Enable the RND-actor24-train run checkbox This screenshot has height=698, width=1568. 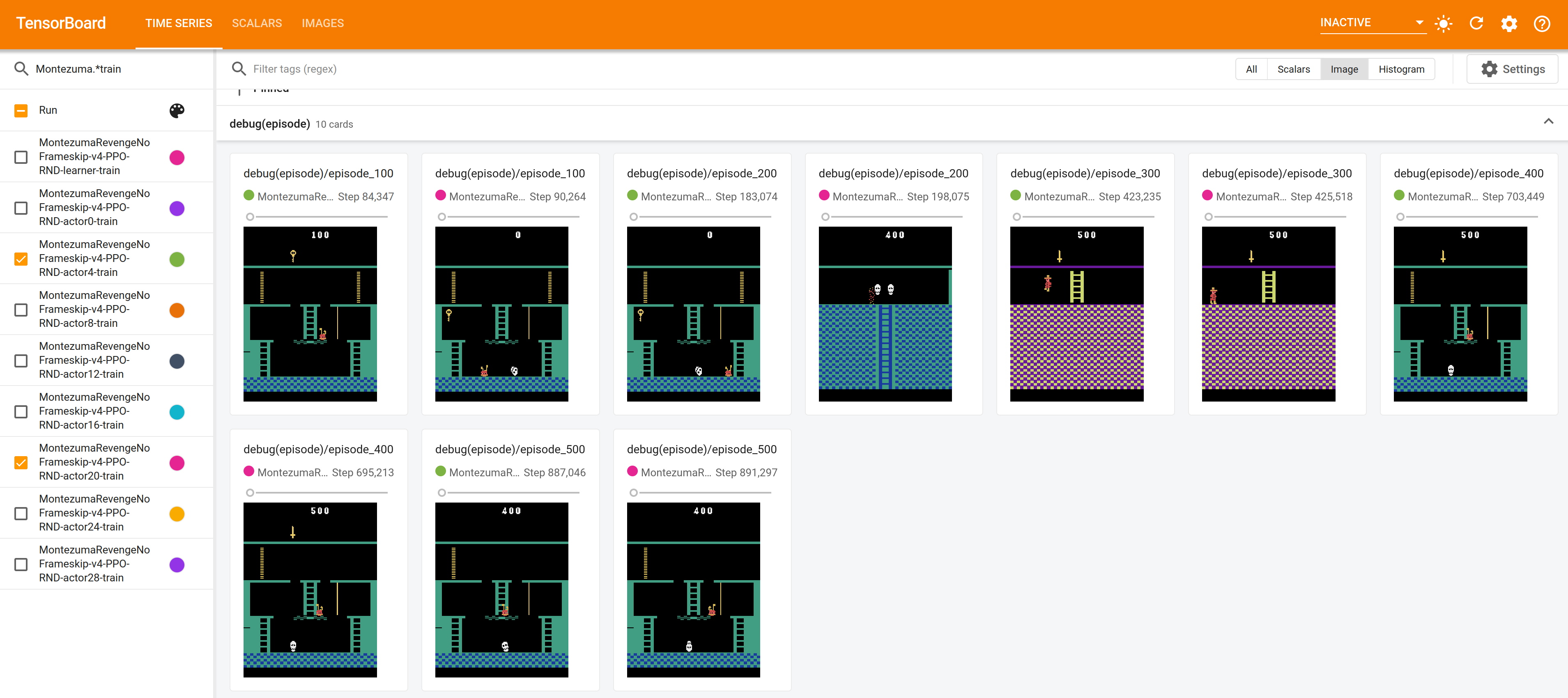21,514
